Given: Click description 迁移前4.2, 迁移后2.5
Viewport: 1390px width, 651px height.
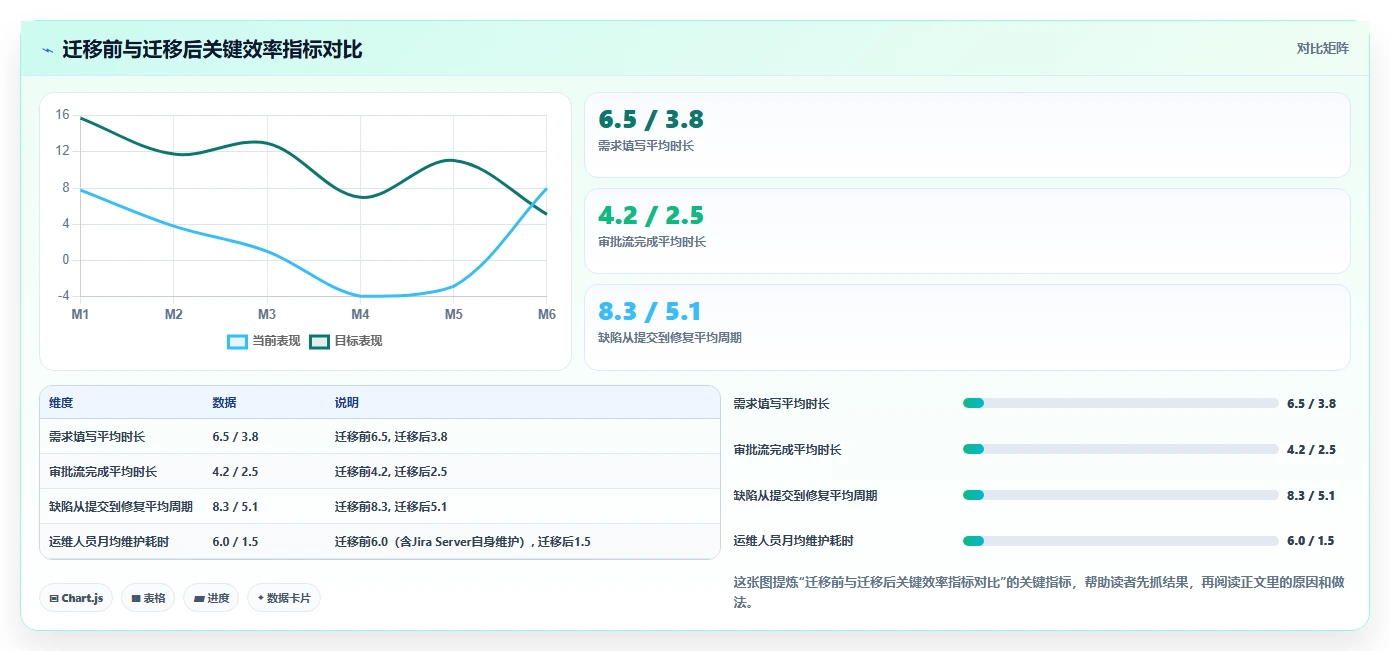Looking at the screenshot, I should pyautogui.click(x=391, y=472).
